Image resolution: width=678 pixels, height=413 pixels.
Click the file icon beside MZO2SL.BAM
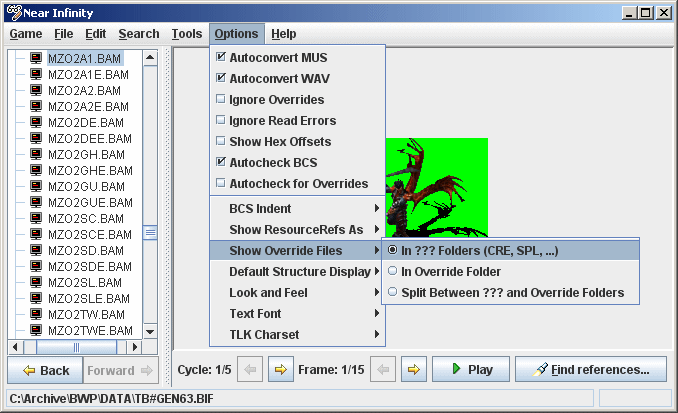(x=36, y=282)
